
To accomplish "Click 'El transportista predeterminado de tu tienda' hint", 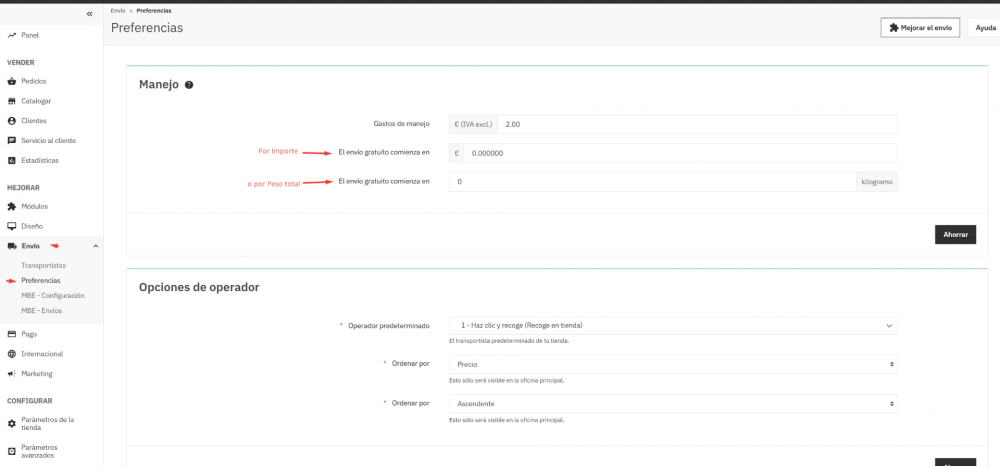I will tap(509, 341).
